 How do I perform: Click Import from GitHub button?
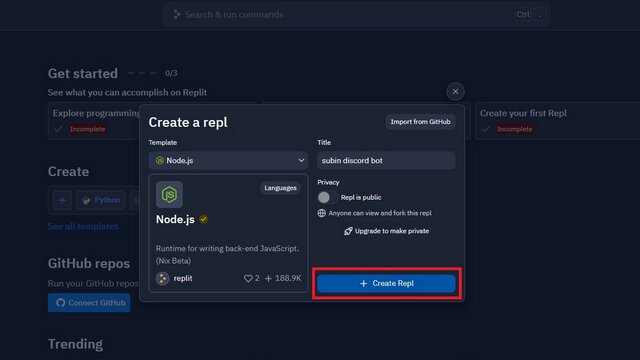click(420, 122)
